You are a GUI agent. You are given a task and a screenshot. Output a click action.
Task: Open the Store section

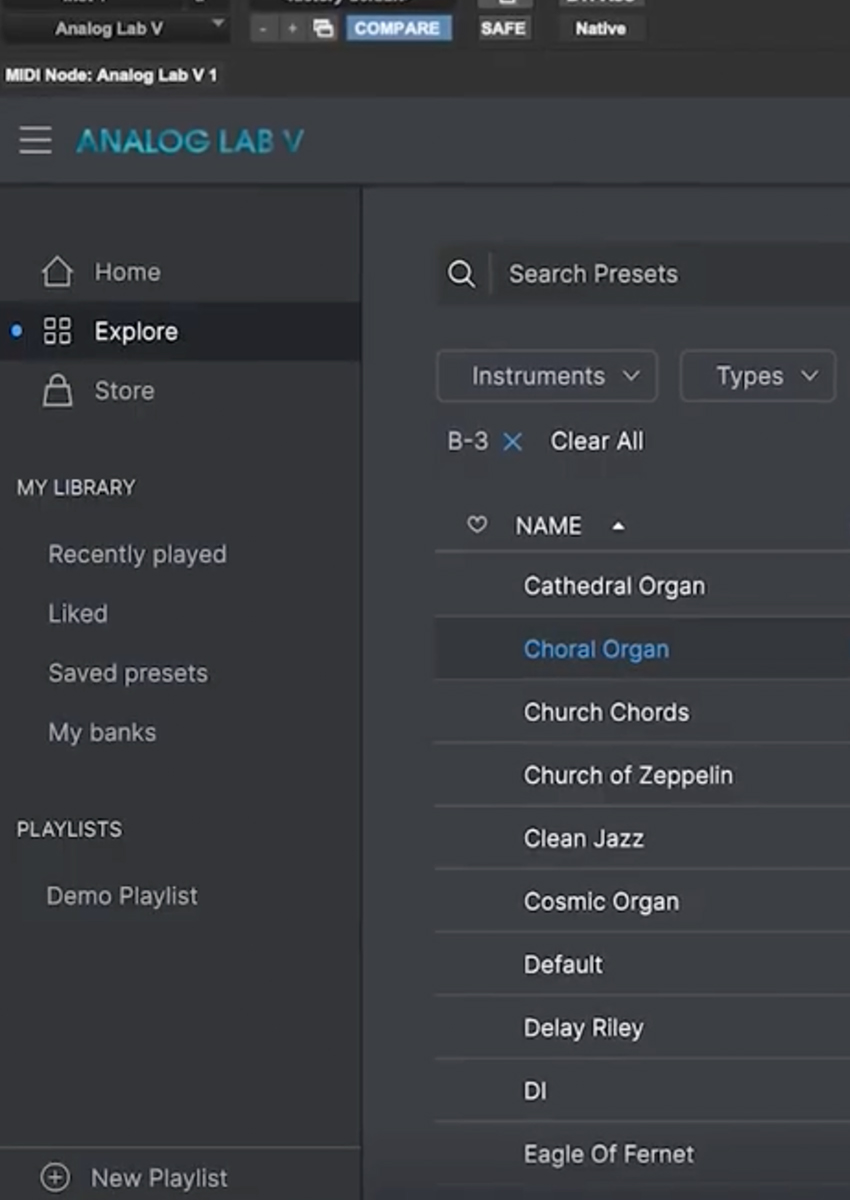tap(124, 391)
